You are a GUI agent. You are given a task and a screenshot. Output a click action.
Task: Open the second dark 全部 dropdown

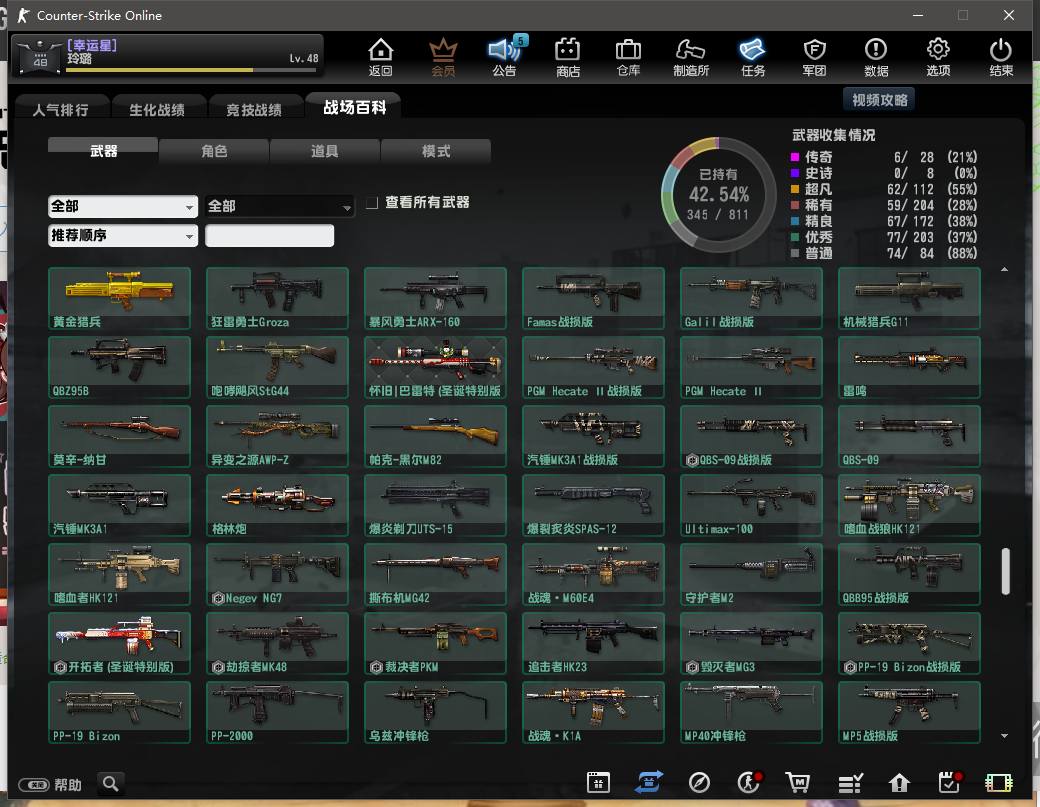click(279, 206)
